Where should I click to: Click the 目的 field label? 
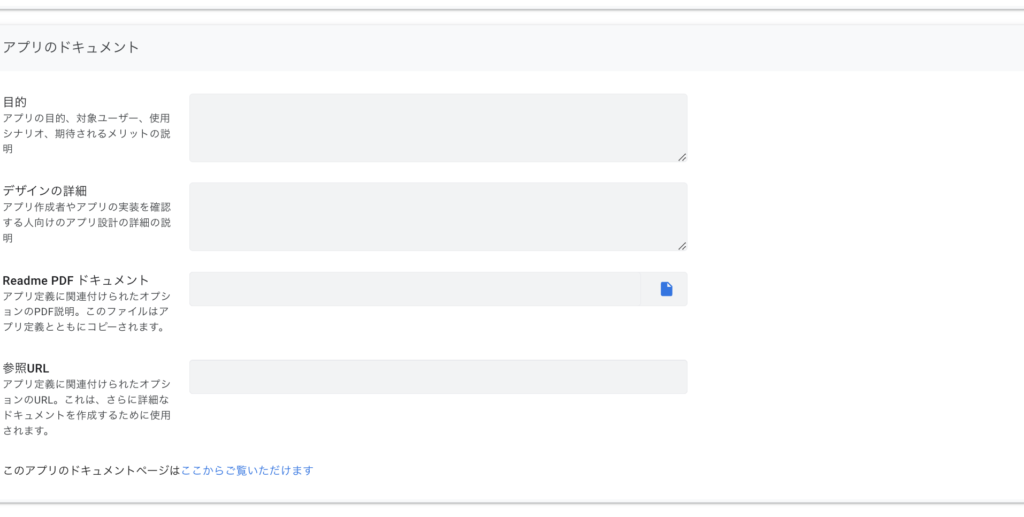click(15, 102)
